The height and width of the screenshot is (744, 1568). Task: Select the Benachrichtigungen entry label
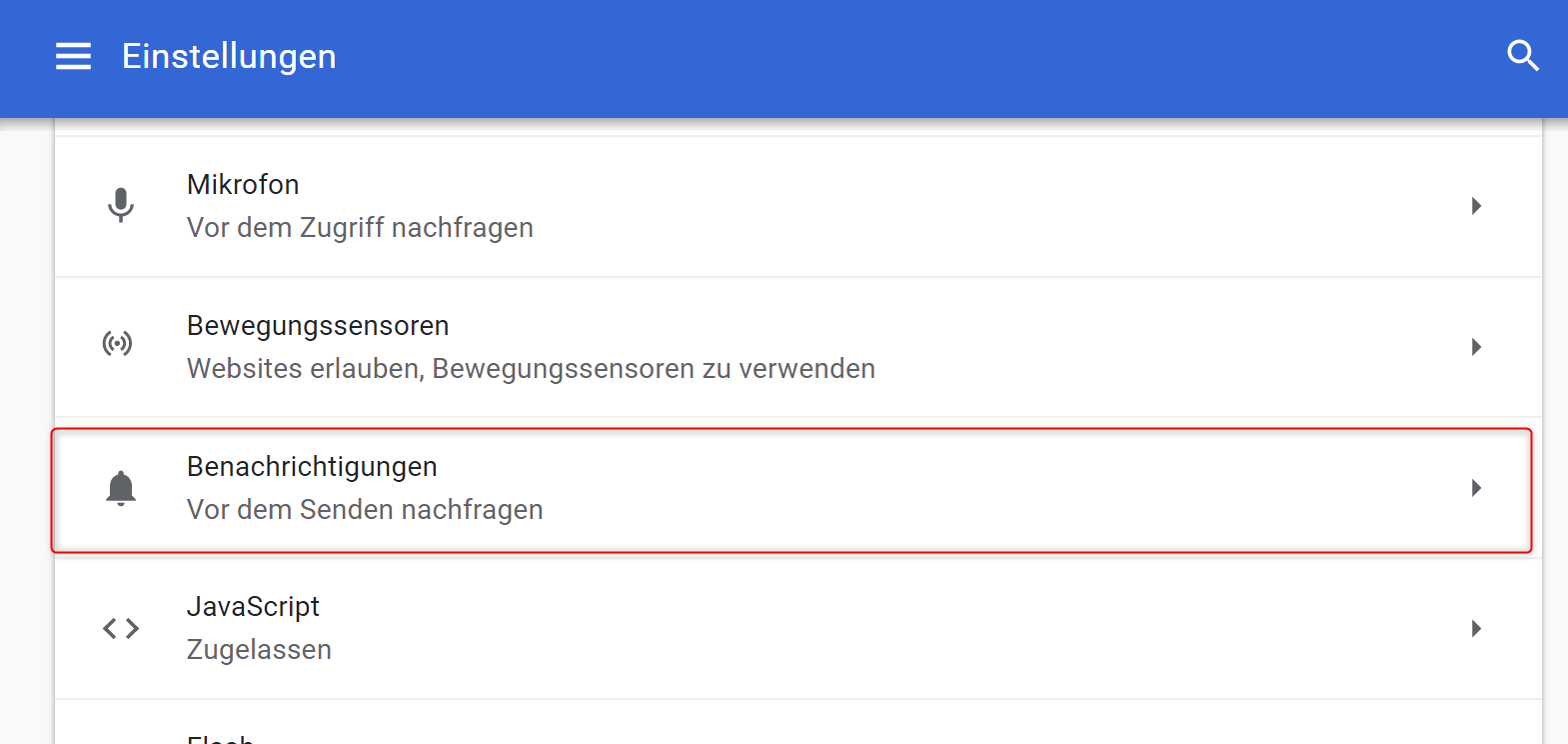click(x=312, y=467)
